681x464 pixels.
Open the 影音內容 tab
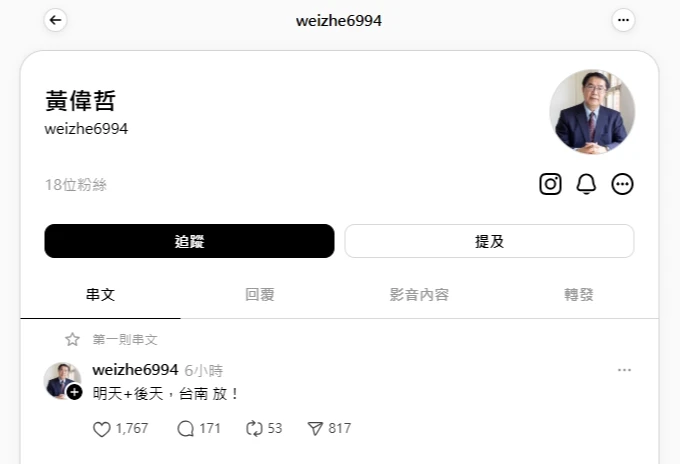[419, 295]
